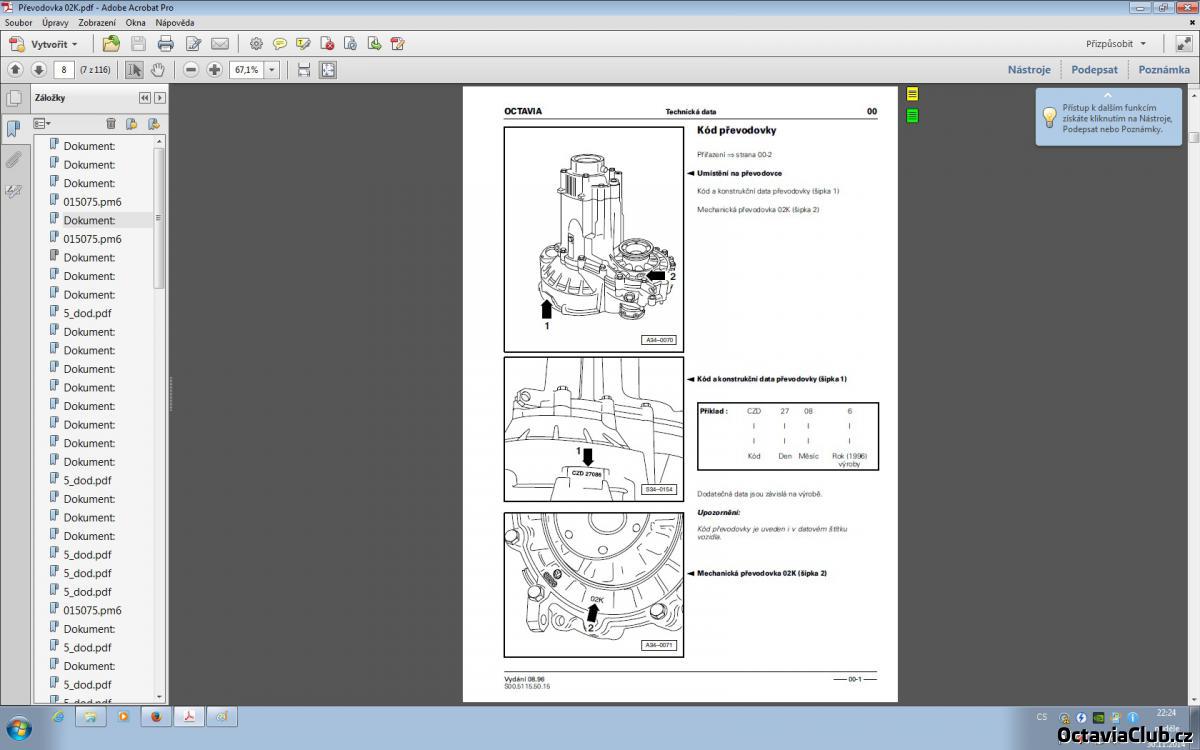Toggle the Bookmarks panel ribbon icon
Screen dimensions: 1200x750
coord(13,129)
